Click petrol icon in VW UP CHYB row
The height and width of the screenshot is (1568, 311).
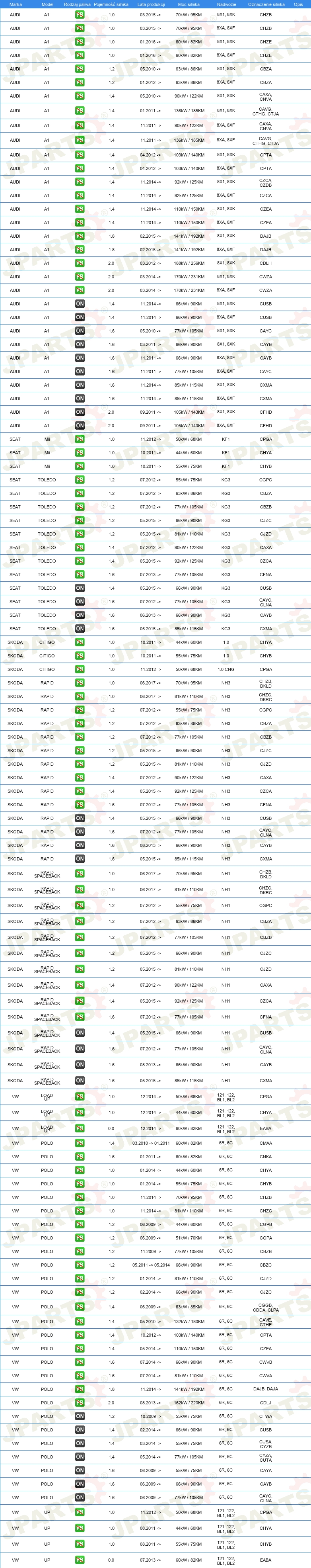tap(80, 1544)
